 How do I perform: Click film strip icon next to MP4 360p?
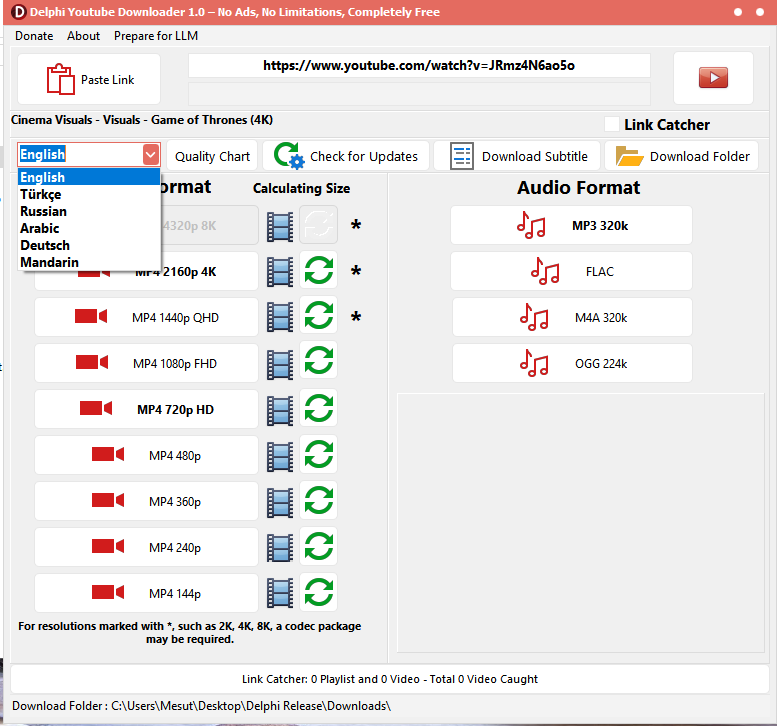click(280, 502)
